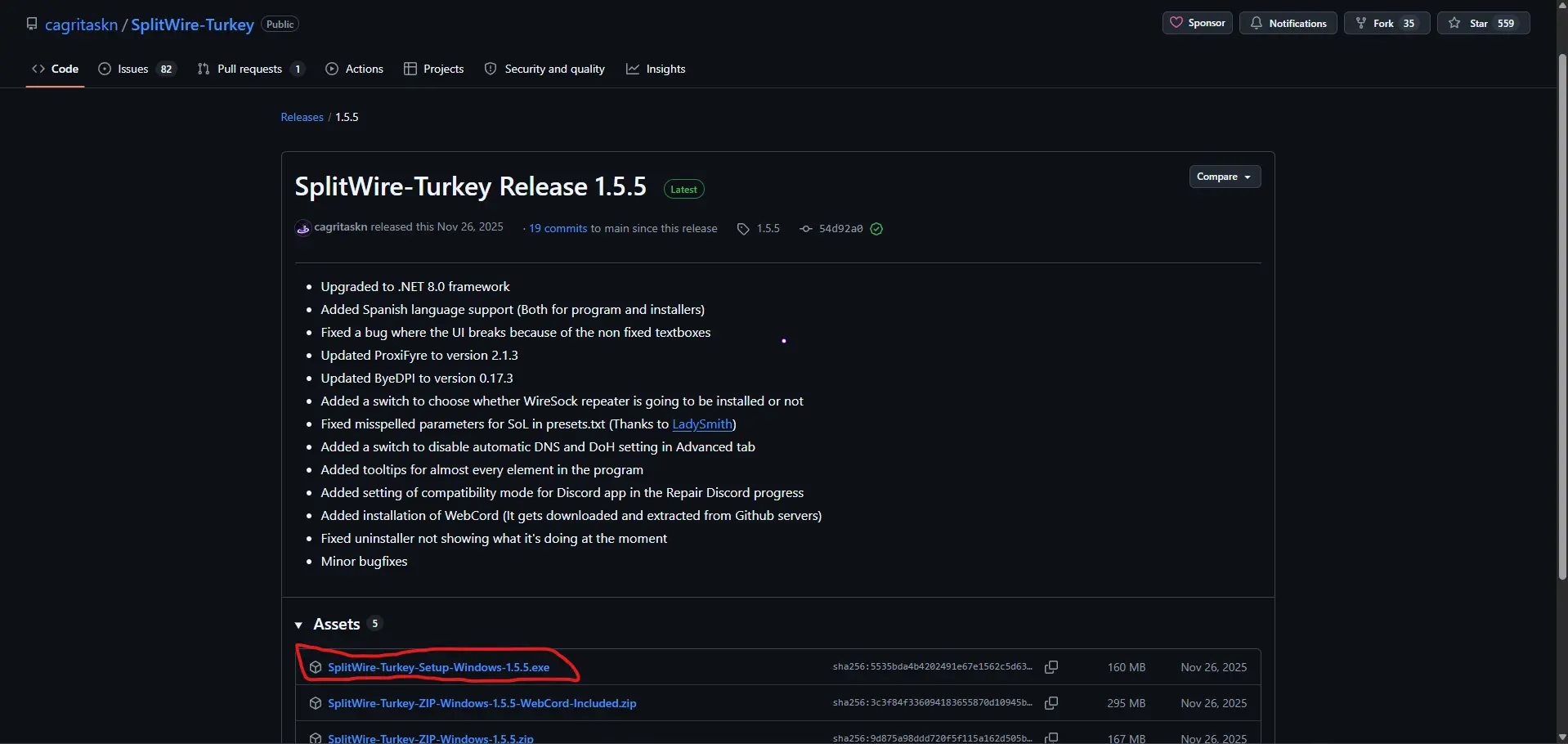This screenshot has width=1568, height=744.
Task: Click 'Updated ByeDPI to version 0.17.3'
Action: pyautogui.click(x=417, y=379)
